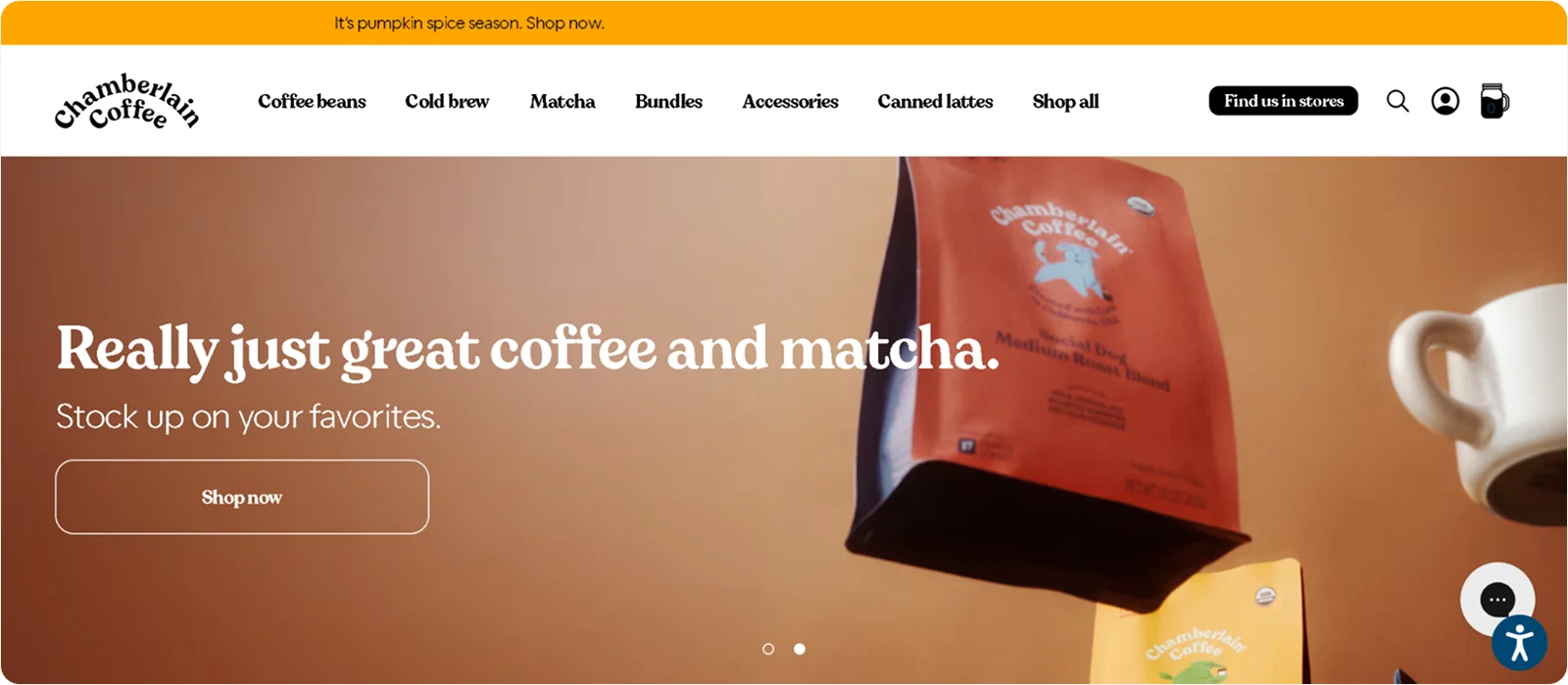Open the chat bubble widget
Screen dimensions: 1568x685
pyautogui.click(x=1497, y=599)
